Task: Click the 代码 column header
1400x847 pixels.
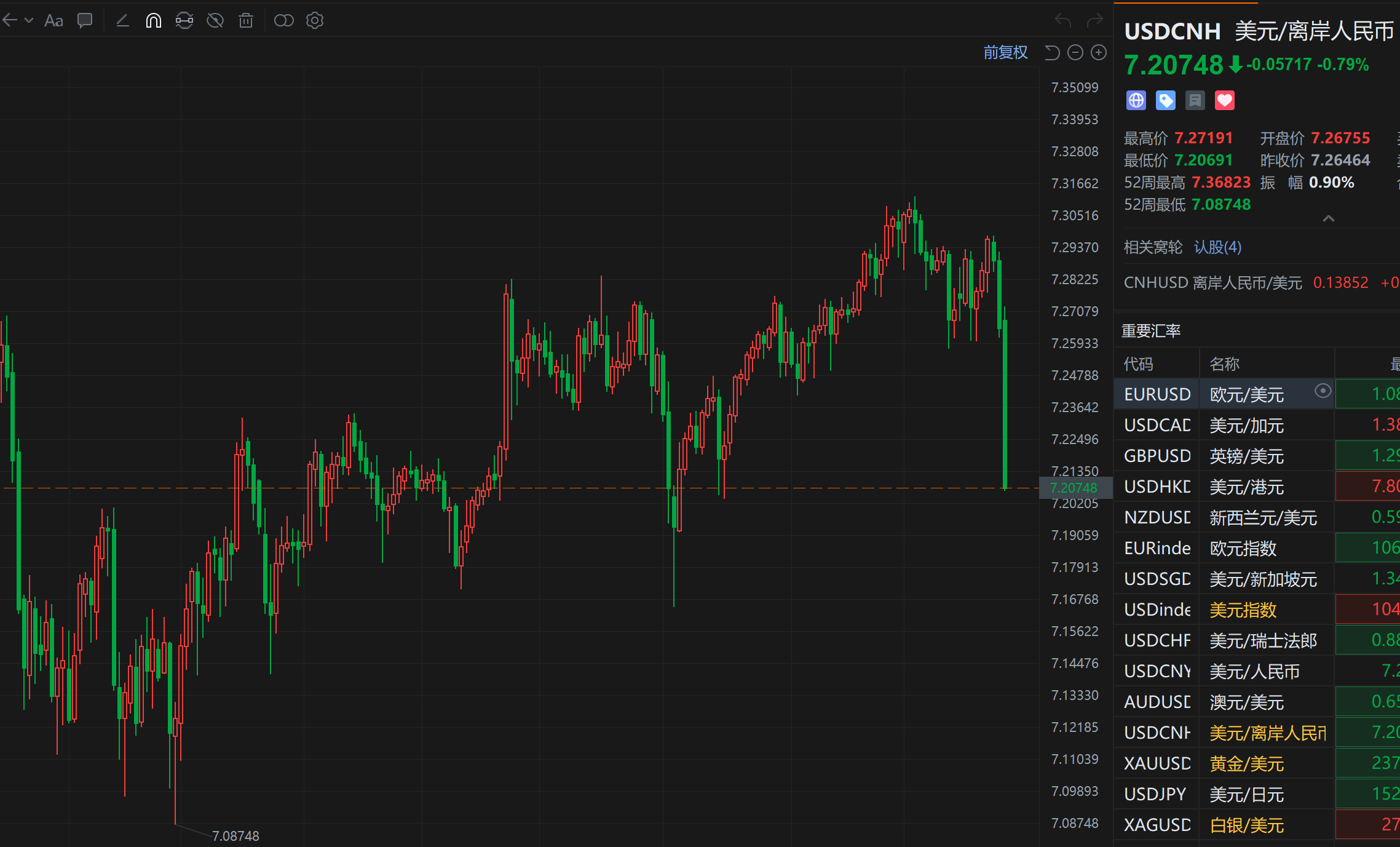Action: 1138,364
